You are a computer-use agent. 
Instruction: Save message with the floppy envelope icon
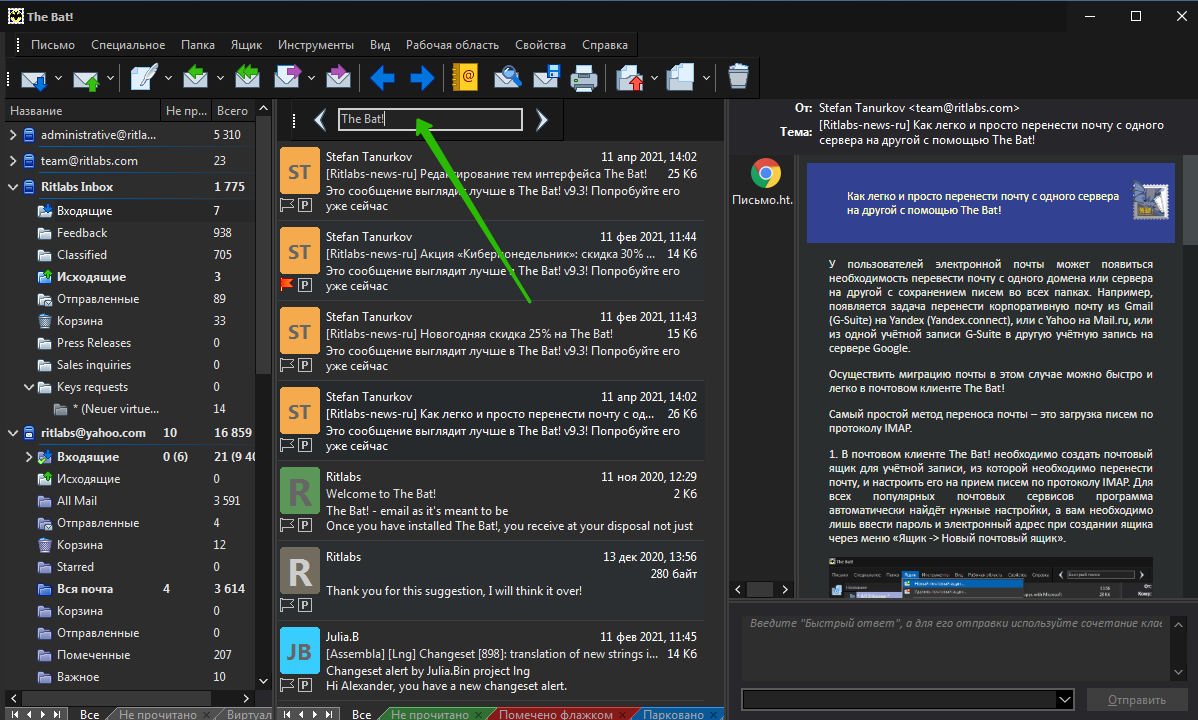pyautogui.click(x=546, y=78)
